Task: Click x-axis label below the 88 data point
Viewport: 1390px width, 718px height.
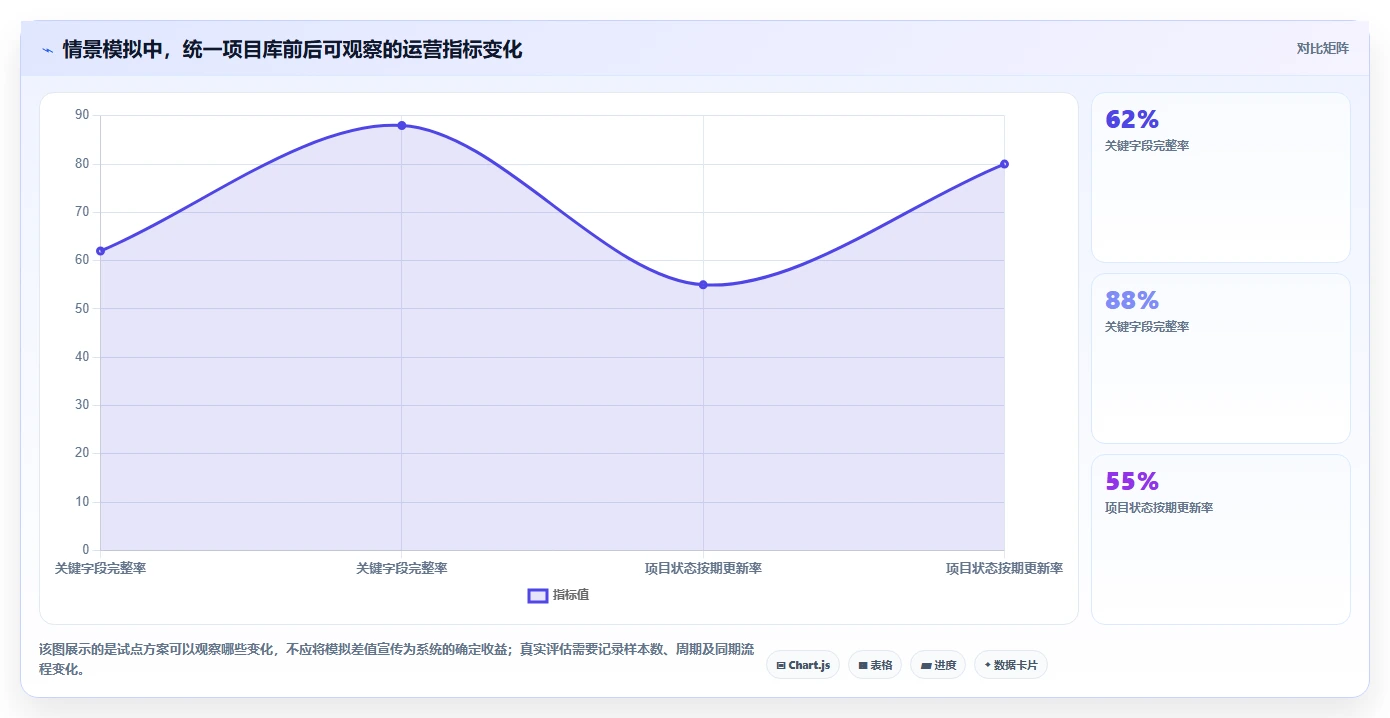Action: (402, 569)
